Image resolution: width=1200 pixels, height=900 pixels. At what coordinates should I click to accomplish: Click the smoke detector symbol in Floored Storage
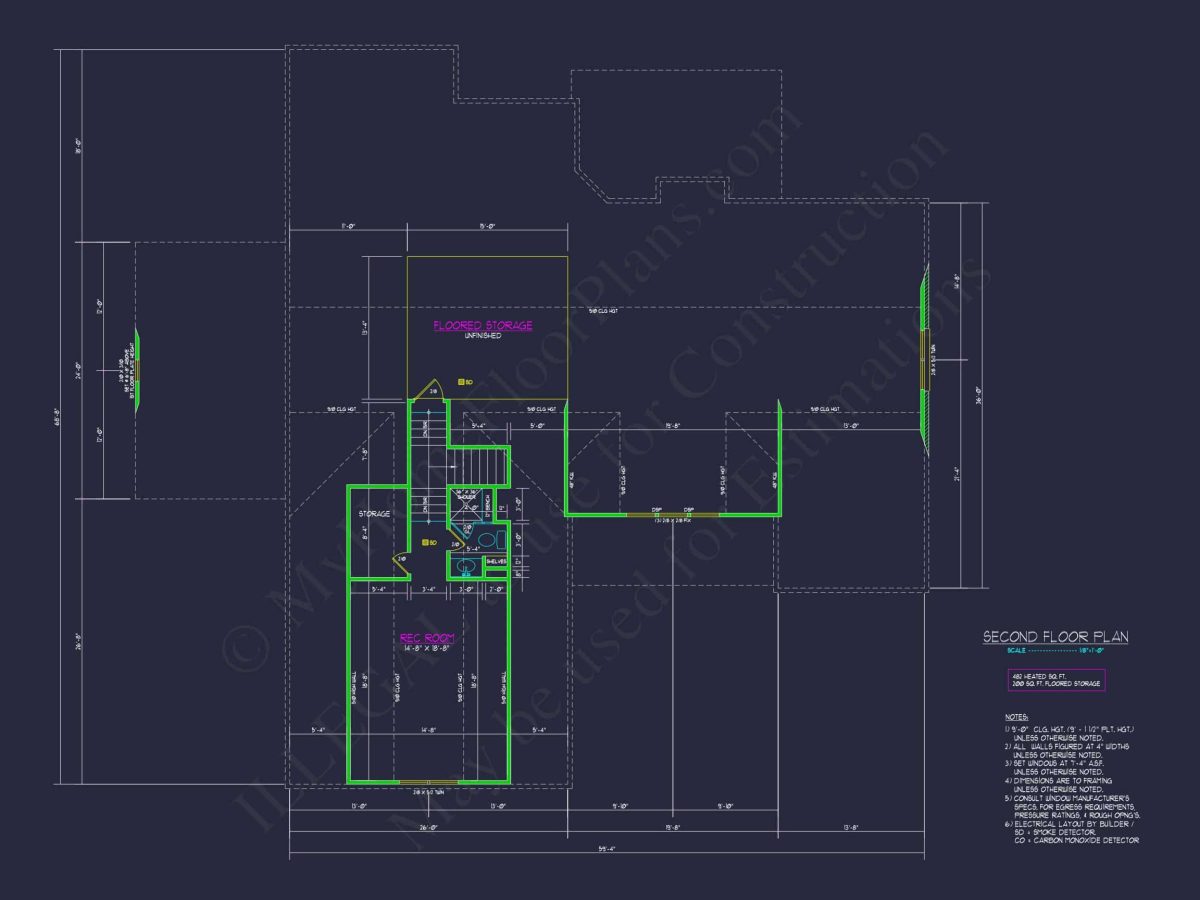[462, 382]
